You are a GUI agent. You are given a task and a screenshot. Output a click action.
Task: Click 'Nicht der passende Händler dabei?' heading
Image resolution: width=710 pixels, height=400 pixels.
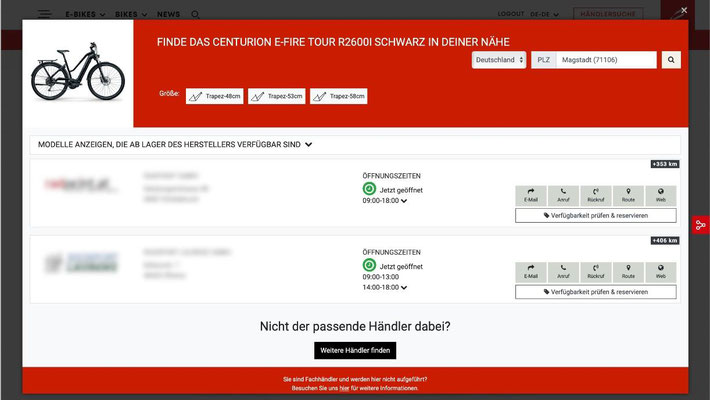pyautogui.click(x=355, y=326)
